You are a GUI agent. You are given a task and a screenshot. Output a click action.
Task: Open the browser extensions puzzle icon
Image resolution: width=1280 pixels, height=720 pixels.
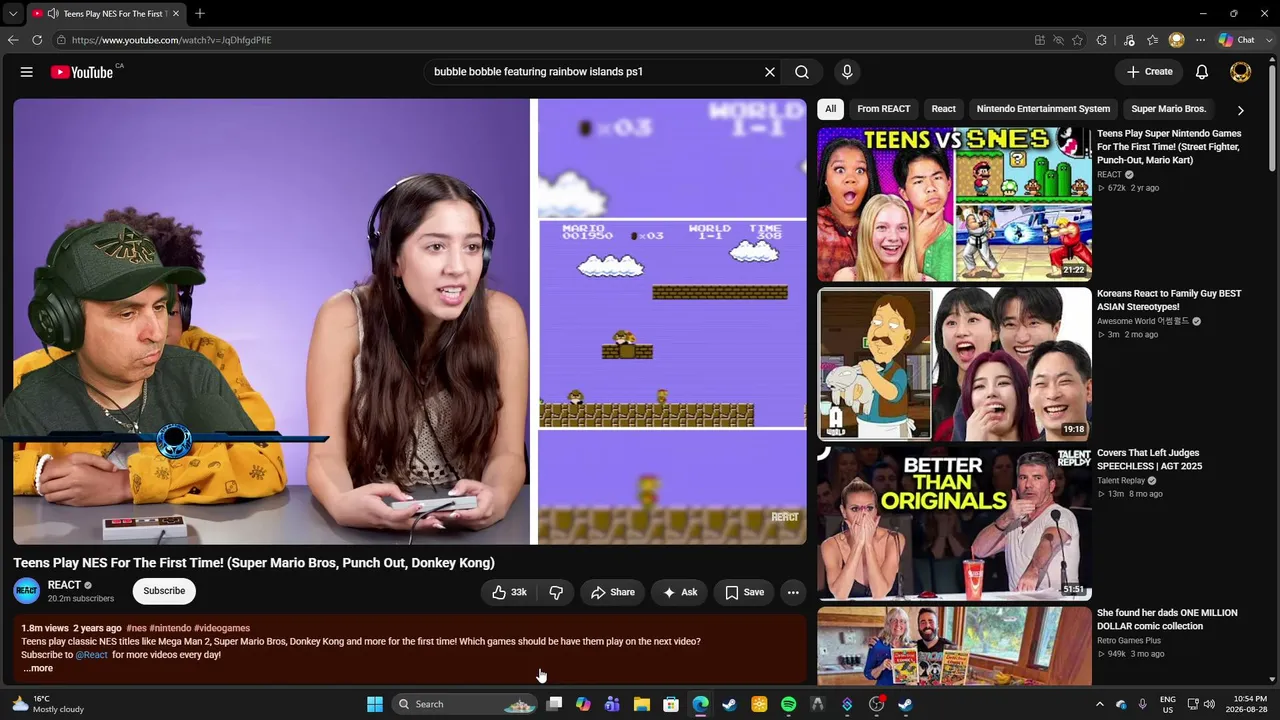pos(1102,40)
